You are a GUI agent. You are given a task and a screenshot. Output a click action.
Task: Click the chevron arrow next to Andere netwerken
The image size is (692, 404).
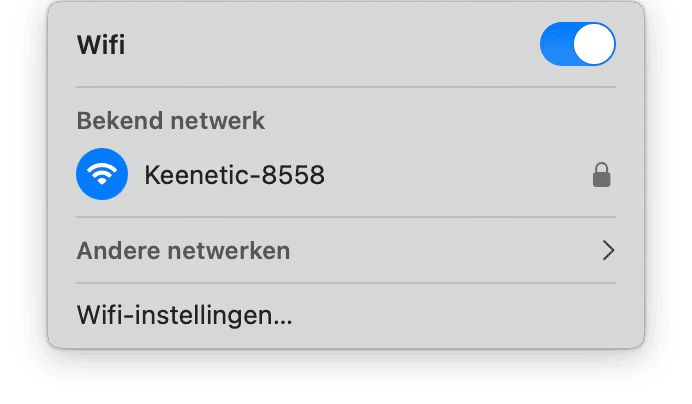[609, 250]
